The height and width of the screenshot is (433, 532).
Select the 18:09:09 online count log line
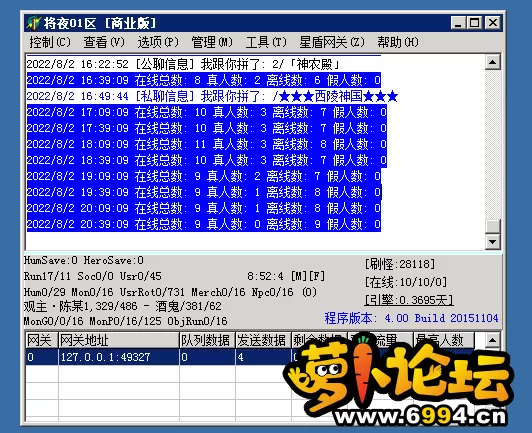click(207, 144)
